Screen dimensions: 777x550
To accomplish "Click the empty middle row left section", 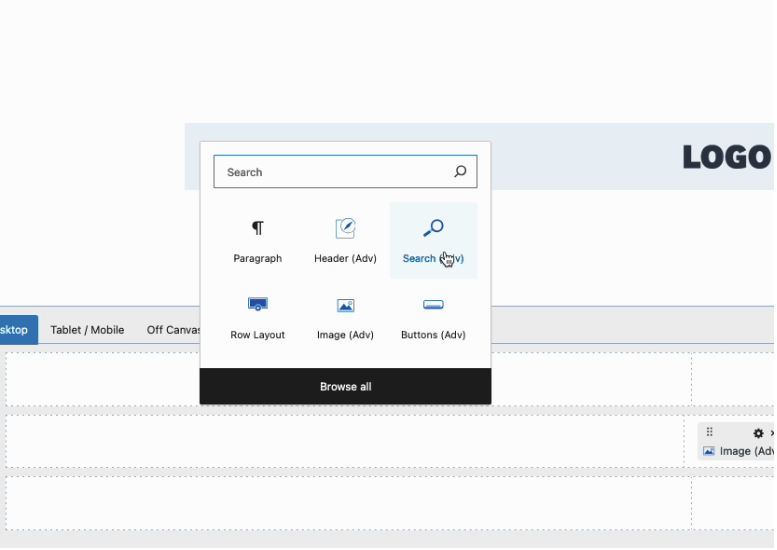I will 100,441.
